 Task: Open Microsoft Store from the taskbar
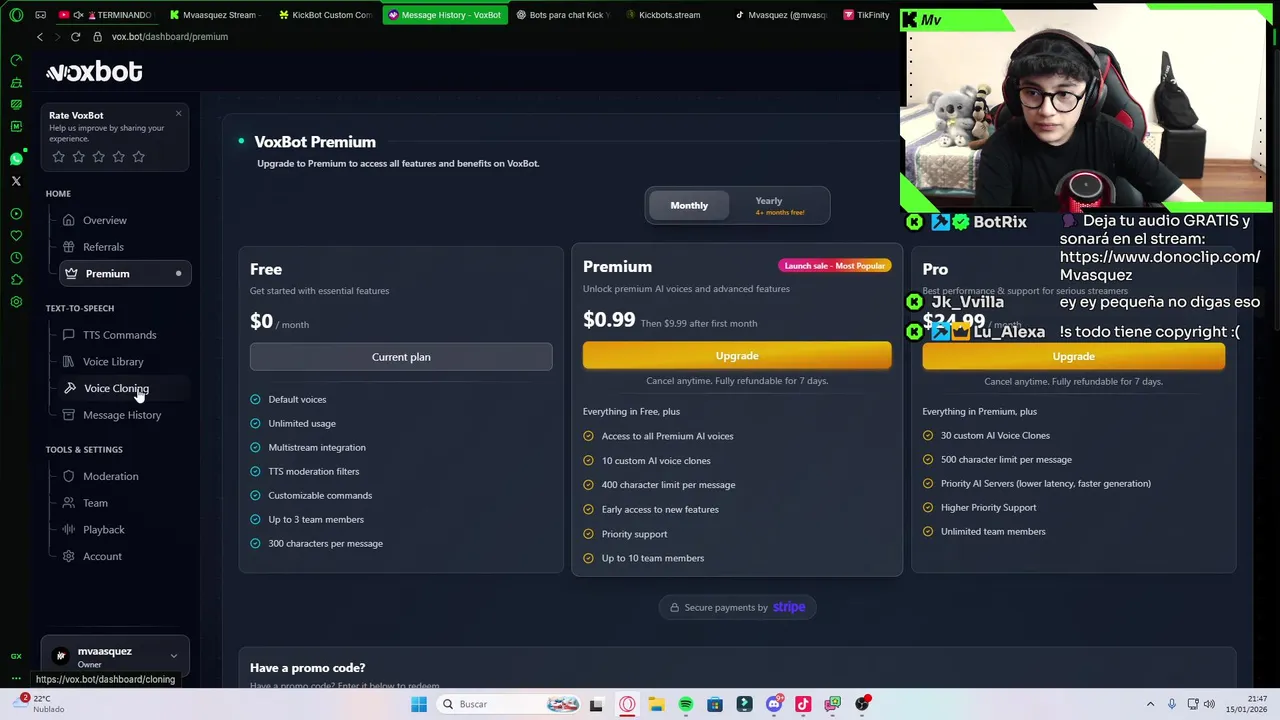point(715,704)
